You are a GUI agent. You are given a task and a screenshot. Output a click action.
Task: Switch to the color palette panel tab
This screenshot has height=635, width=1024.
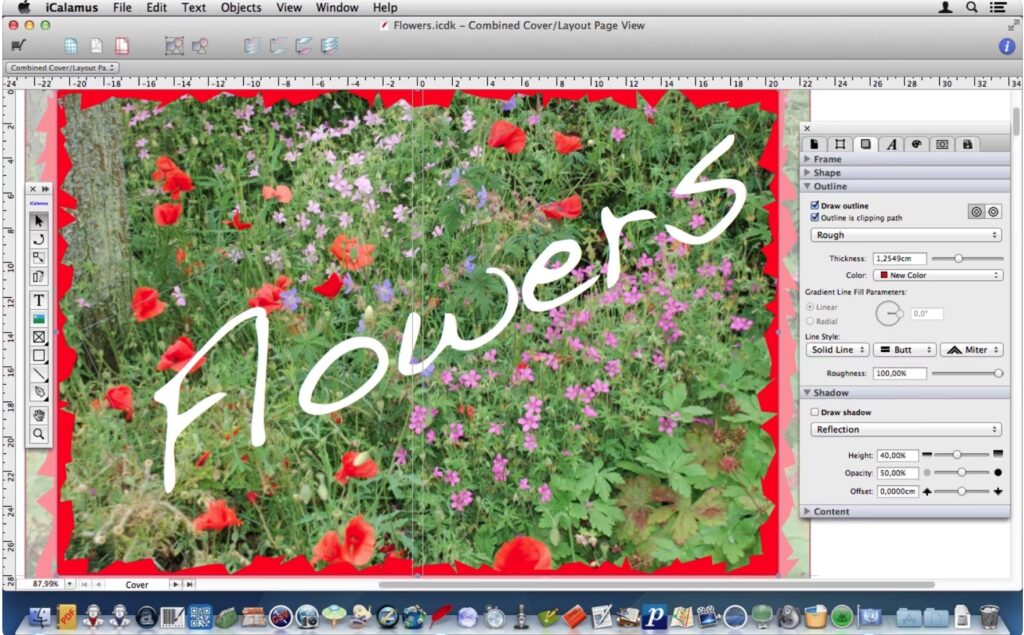click(916, 144)
